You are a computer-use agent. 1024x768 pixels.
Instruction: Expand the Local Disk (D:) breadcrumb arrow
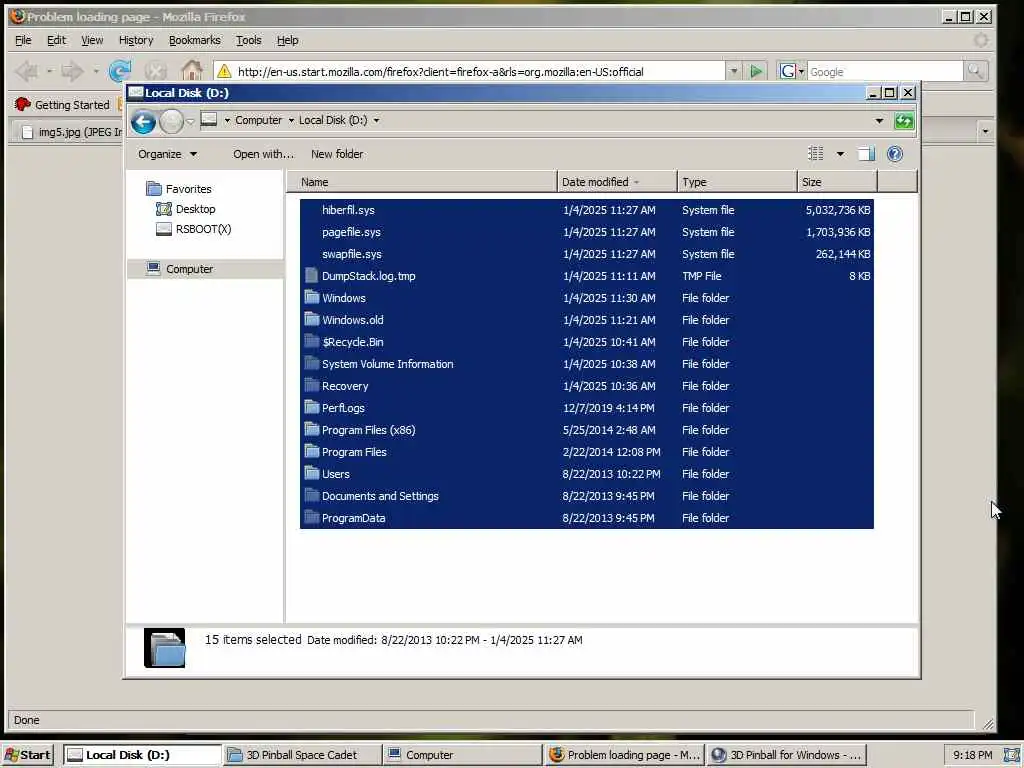pyautogui.click(x=376, y=121)
